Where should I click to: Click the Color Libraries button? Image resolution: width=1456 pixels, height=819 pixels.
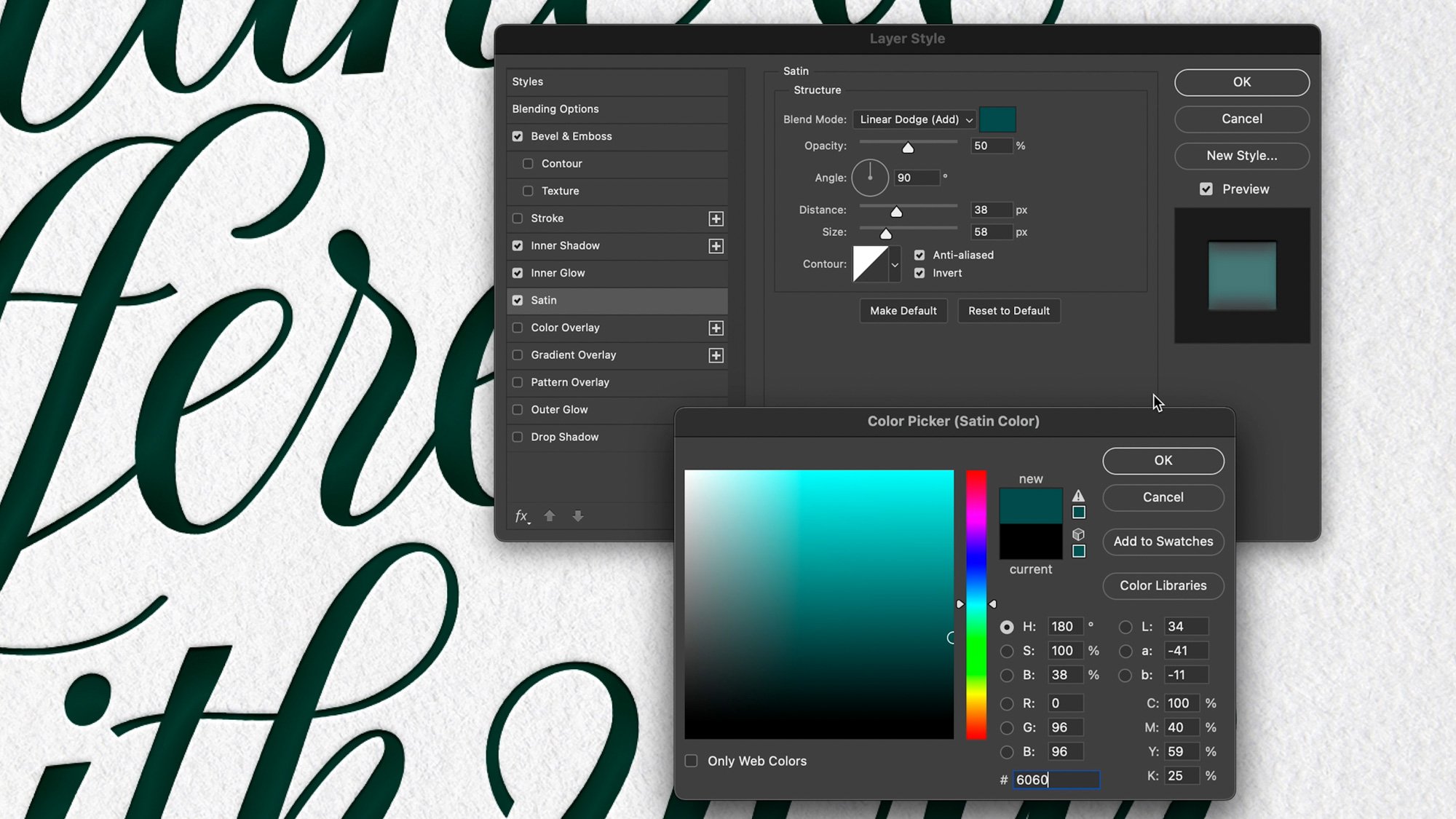1163,586
